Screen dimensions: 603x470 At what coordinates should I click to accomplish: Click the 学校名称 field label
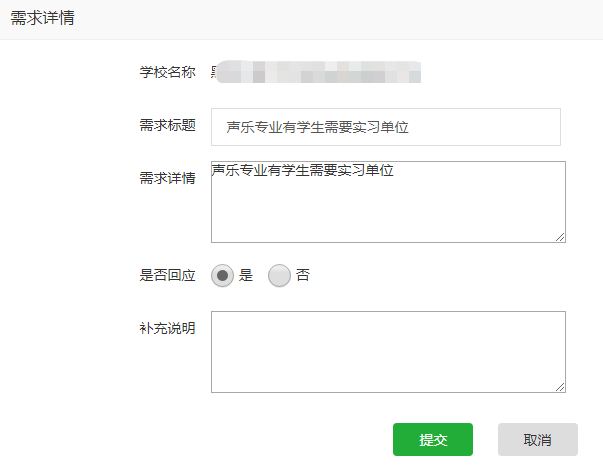tap(167, 72)
